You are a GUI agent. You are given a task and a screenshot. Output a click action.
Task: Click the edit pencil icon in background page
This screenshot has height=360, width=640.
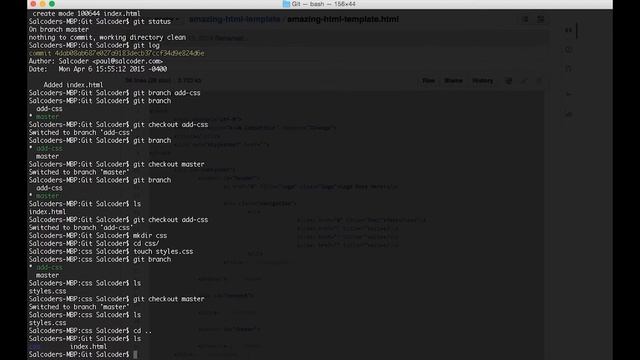click(x=524, y=81)
